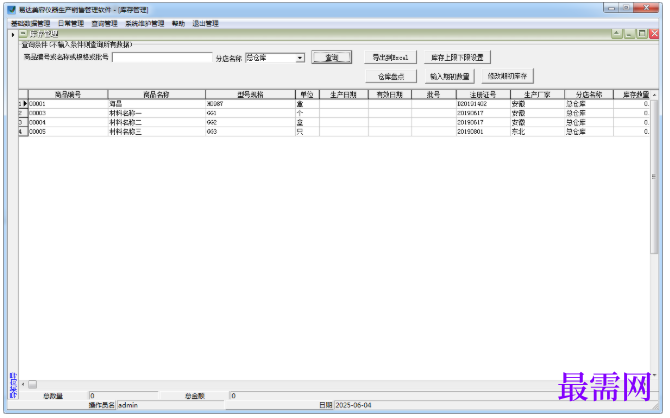Click the vertical scrollbar up arrow
Screen dimensions: 670x418
pyautogui.click(x=654, y=94)
